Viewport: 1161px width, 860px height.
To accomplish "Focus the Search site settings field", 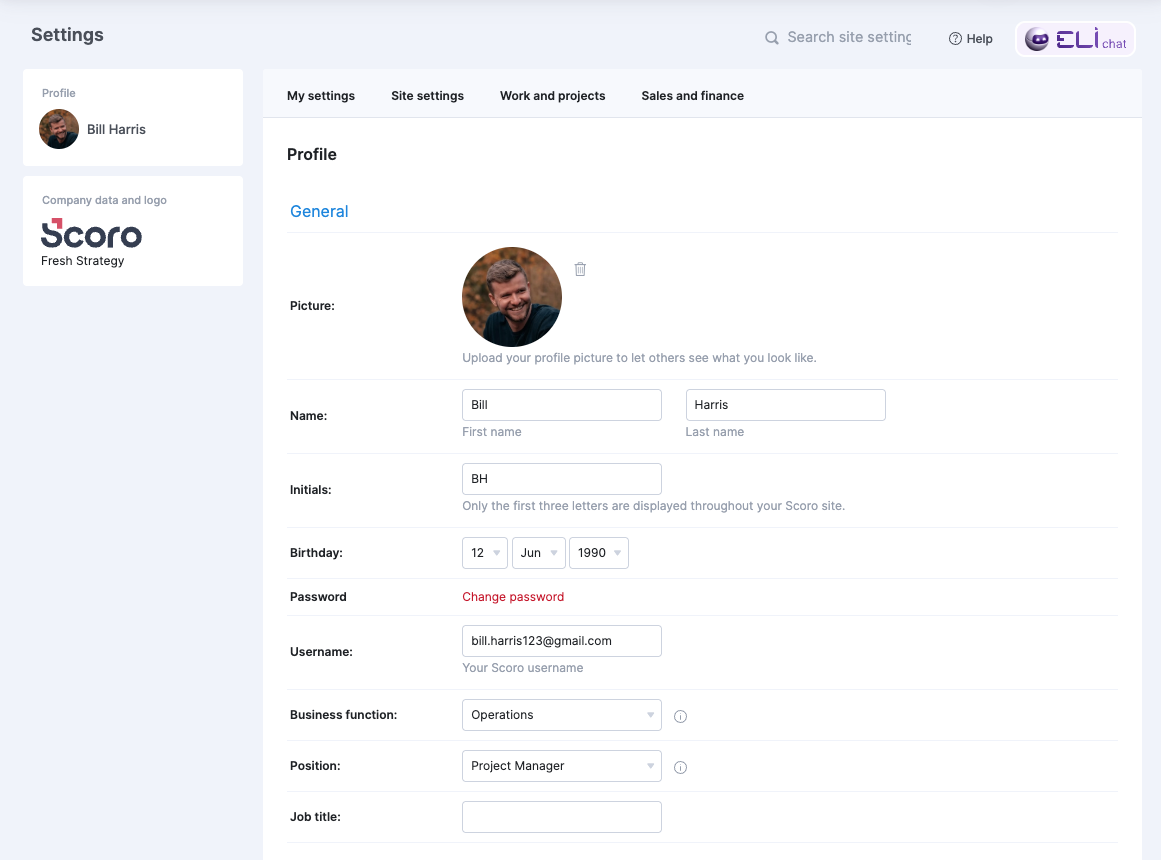I will coord(849,37).
